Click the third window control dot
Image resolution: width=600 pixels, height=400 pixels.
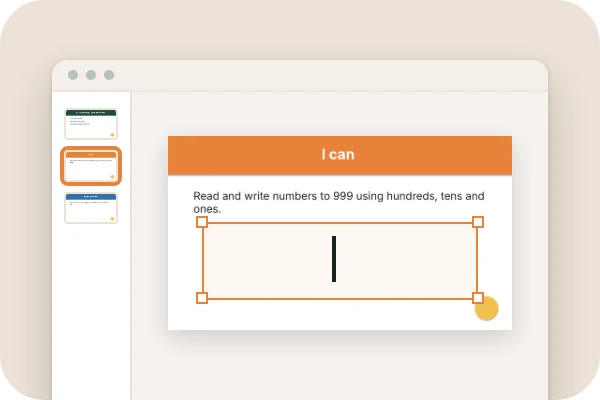109,75
